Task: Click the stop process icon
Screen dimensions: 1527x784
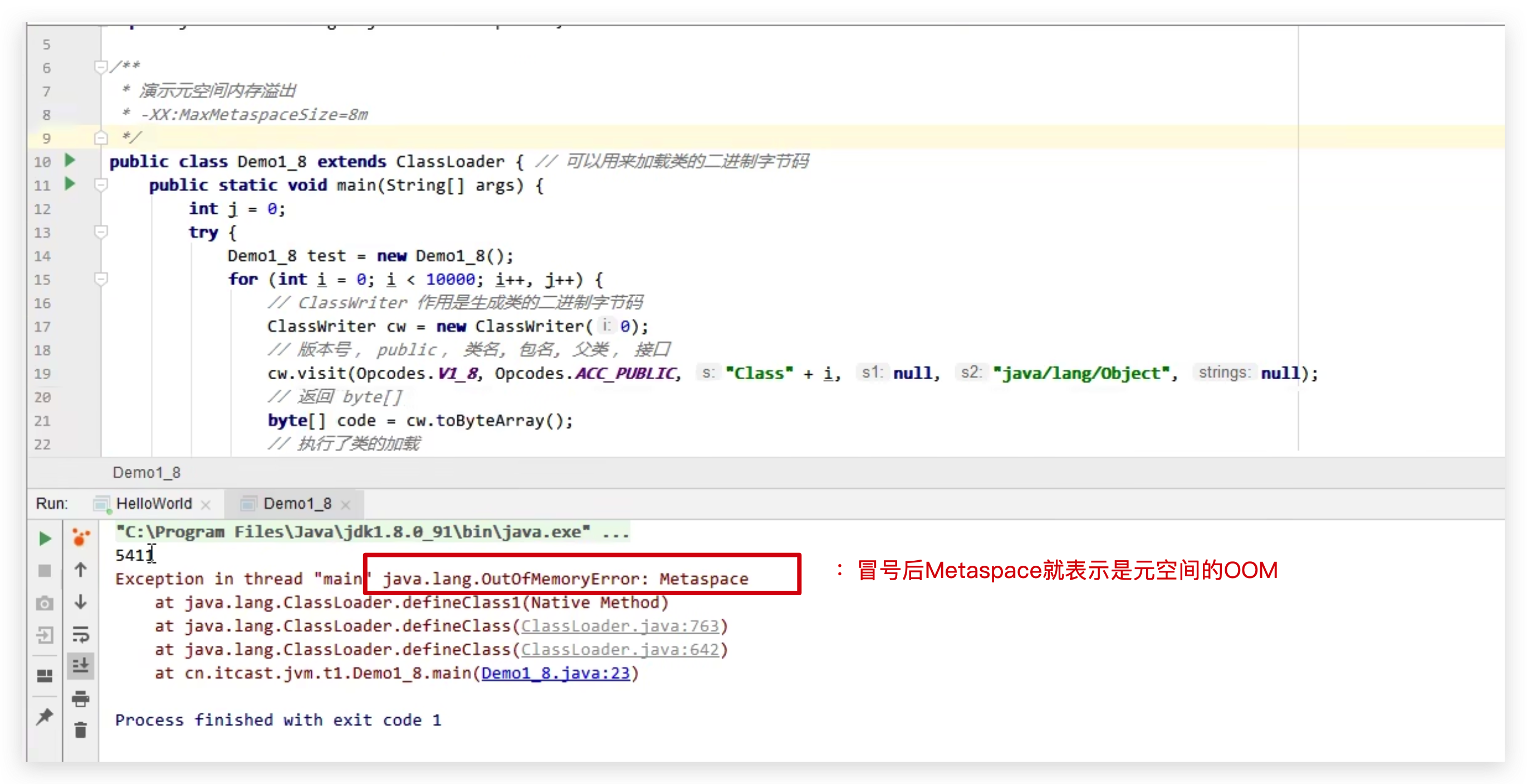Action: [x=45, y=571]
